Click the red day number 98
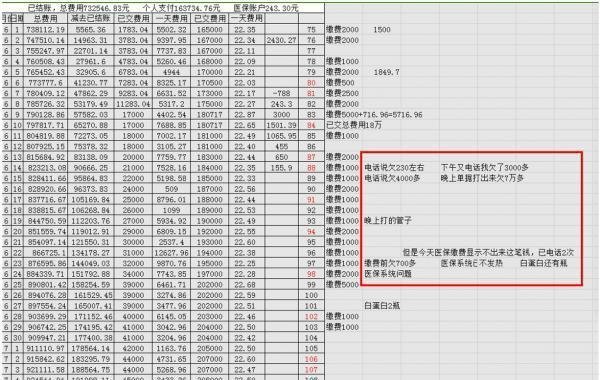 coord(311,274)
